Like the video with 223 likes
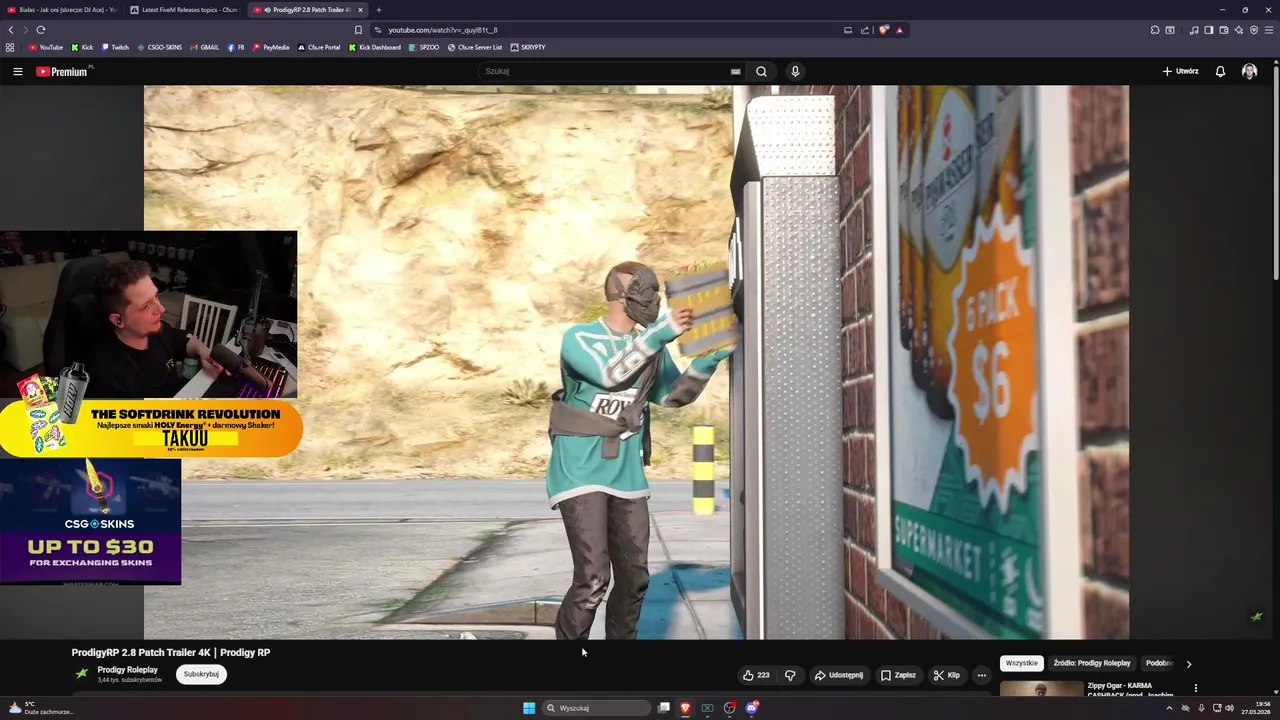The width and height of the screenshot is (1280, 720). (x=756, y=675)
